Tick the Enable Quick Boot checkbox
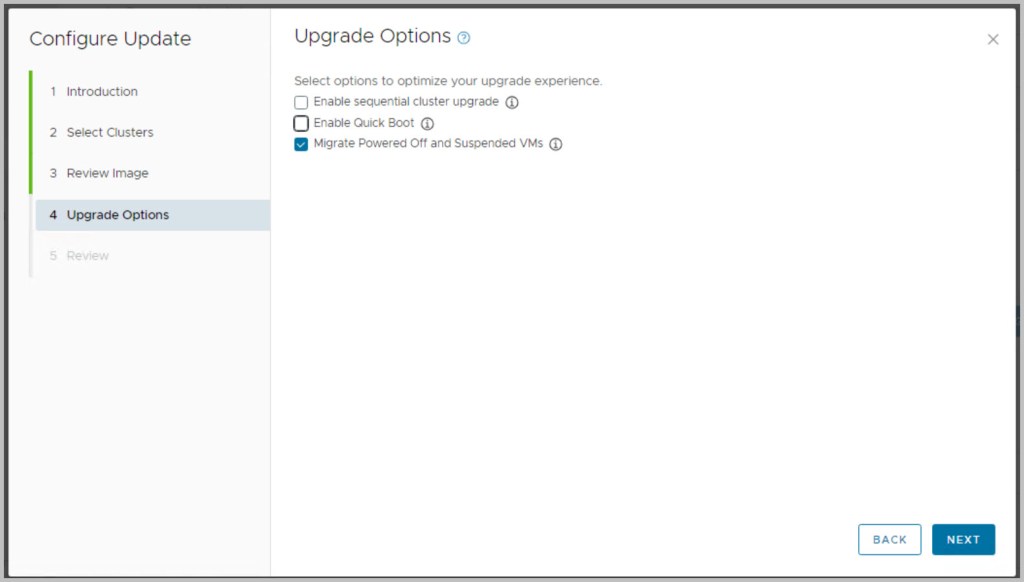This screenshot has height=582, width=1024. [301, 124]
